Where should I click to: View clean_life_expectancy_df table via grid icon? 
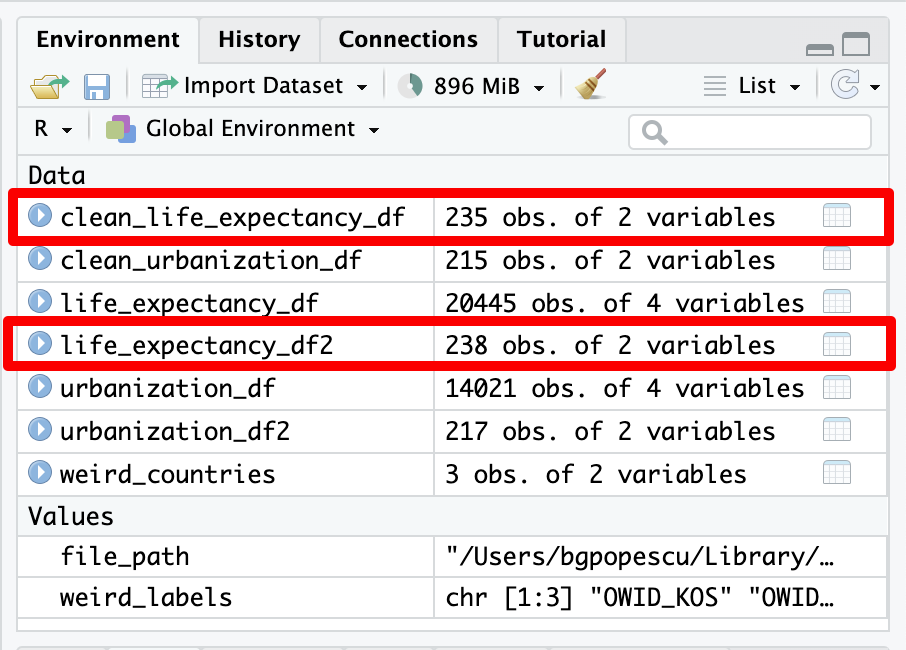pos(836,216)
